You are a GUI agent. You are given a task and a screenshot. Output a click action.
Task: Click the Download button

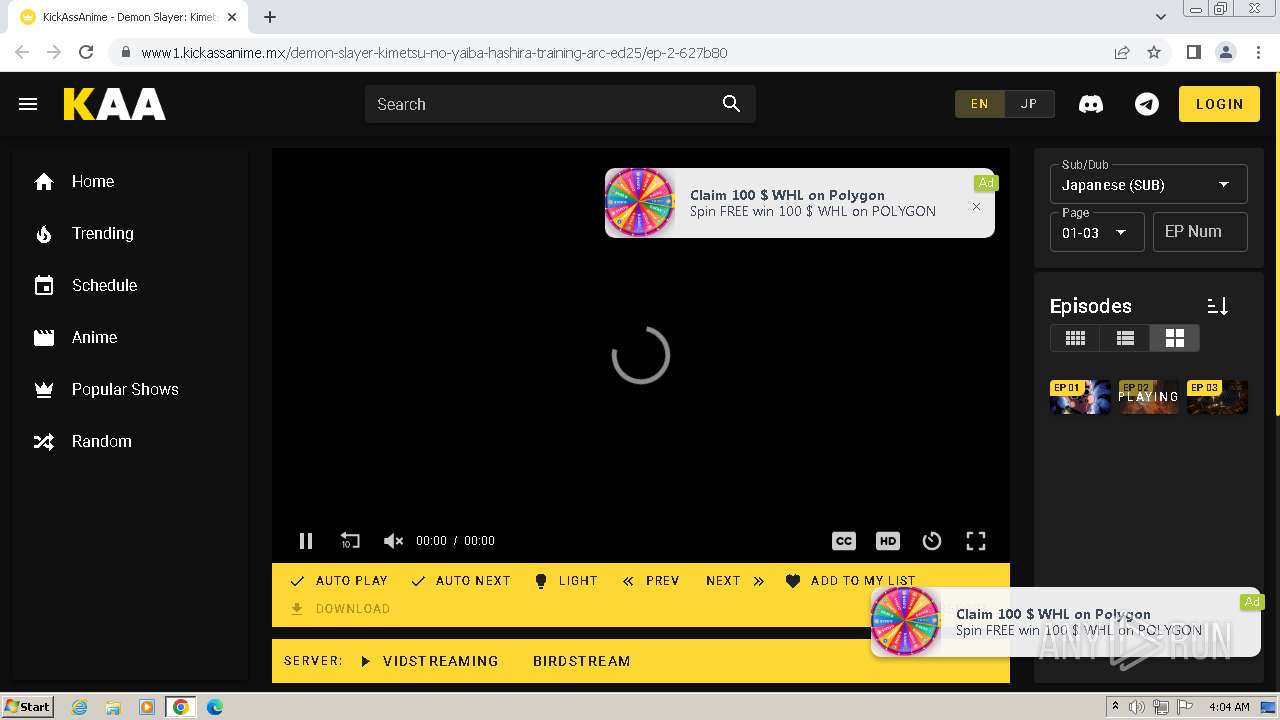coord(340,609)
